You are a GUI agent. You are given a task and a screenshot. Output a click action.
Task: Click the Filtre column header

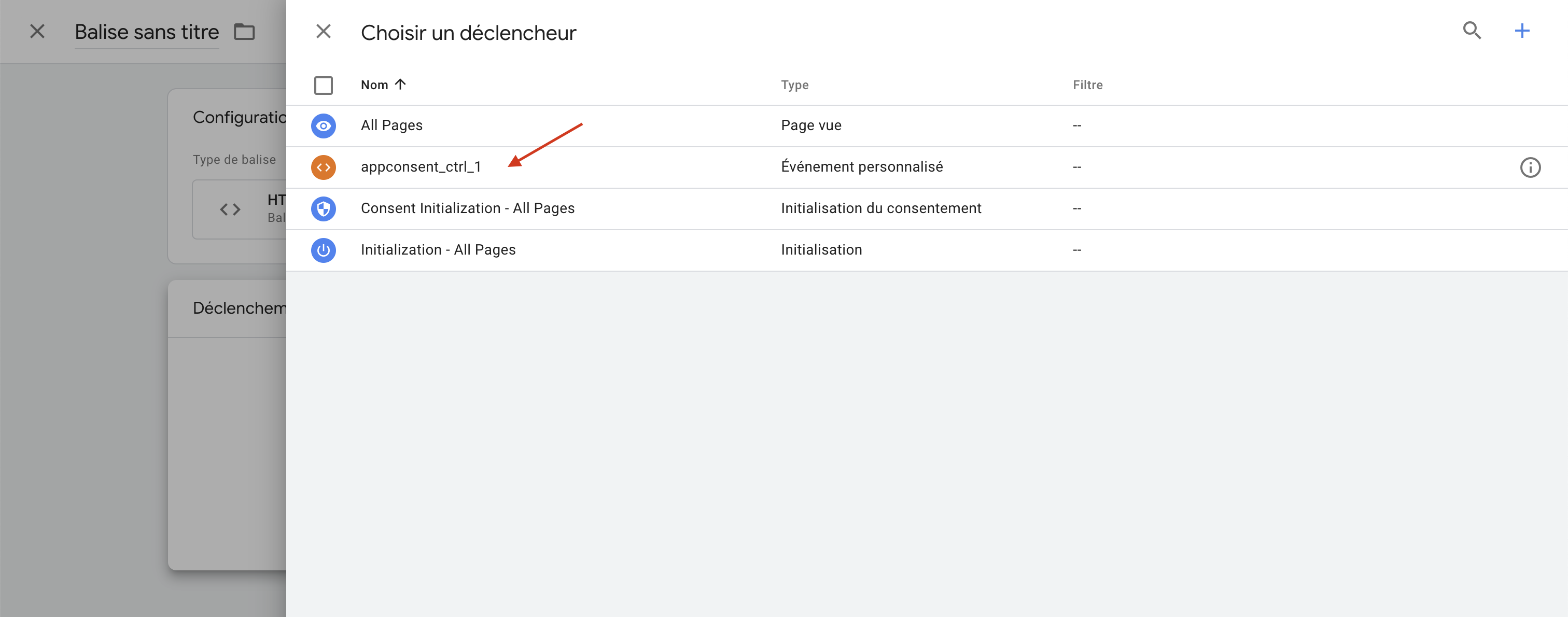pyautogui.click(x=1088, y=85)
